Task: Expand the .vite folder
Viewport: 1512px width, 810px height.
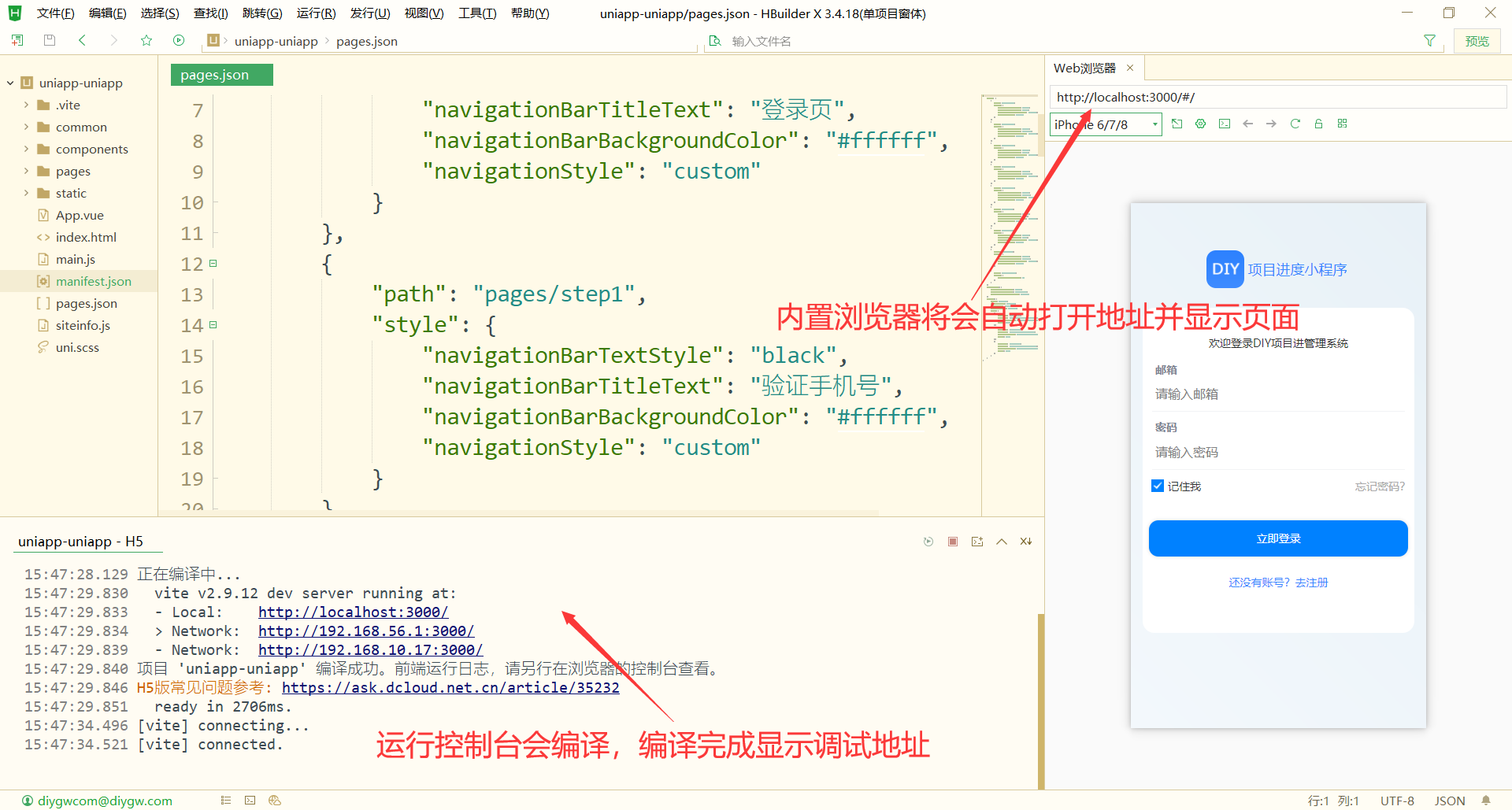Action: [26, 105]
